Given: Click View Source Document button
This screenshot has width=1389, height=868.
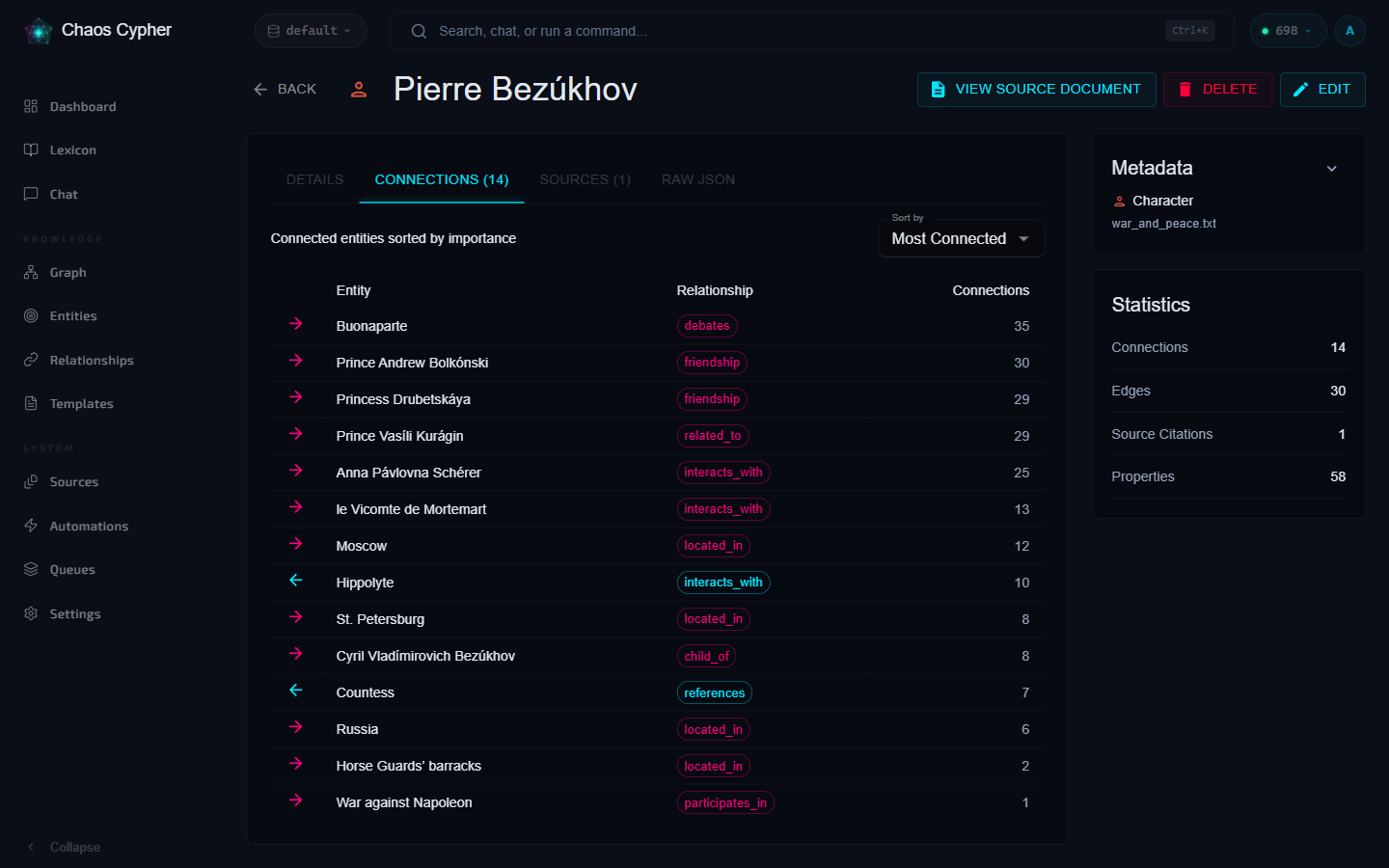Looking at the screenshot, I should 1036,90.
